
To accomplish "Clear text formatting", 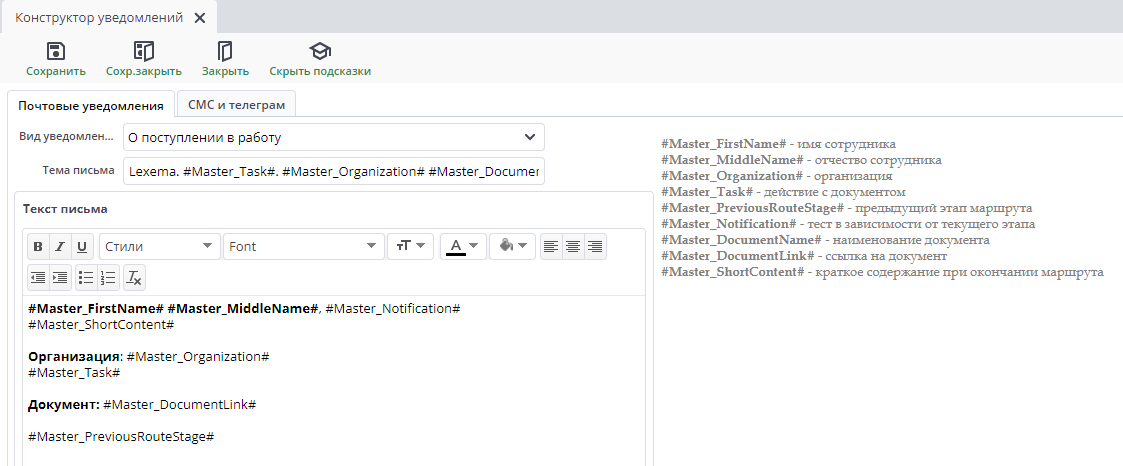I will pos(134,278).
